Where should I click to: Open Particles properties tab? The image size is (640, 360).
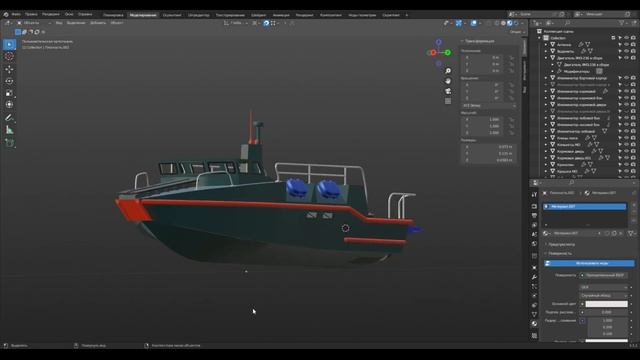(534, 287)
